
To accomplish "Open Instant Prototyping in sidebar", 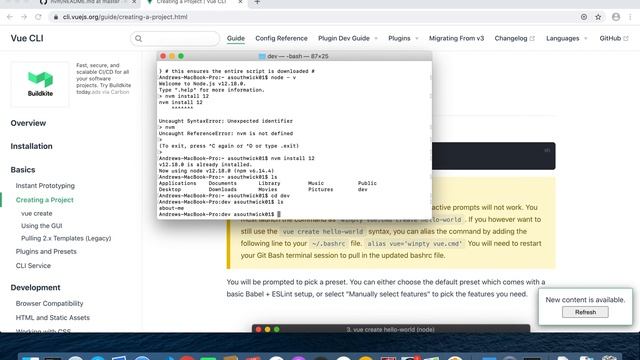I will click(x=45, y=186).
